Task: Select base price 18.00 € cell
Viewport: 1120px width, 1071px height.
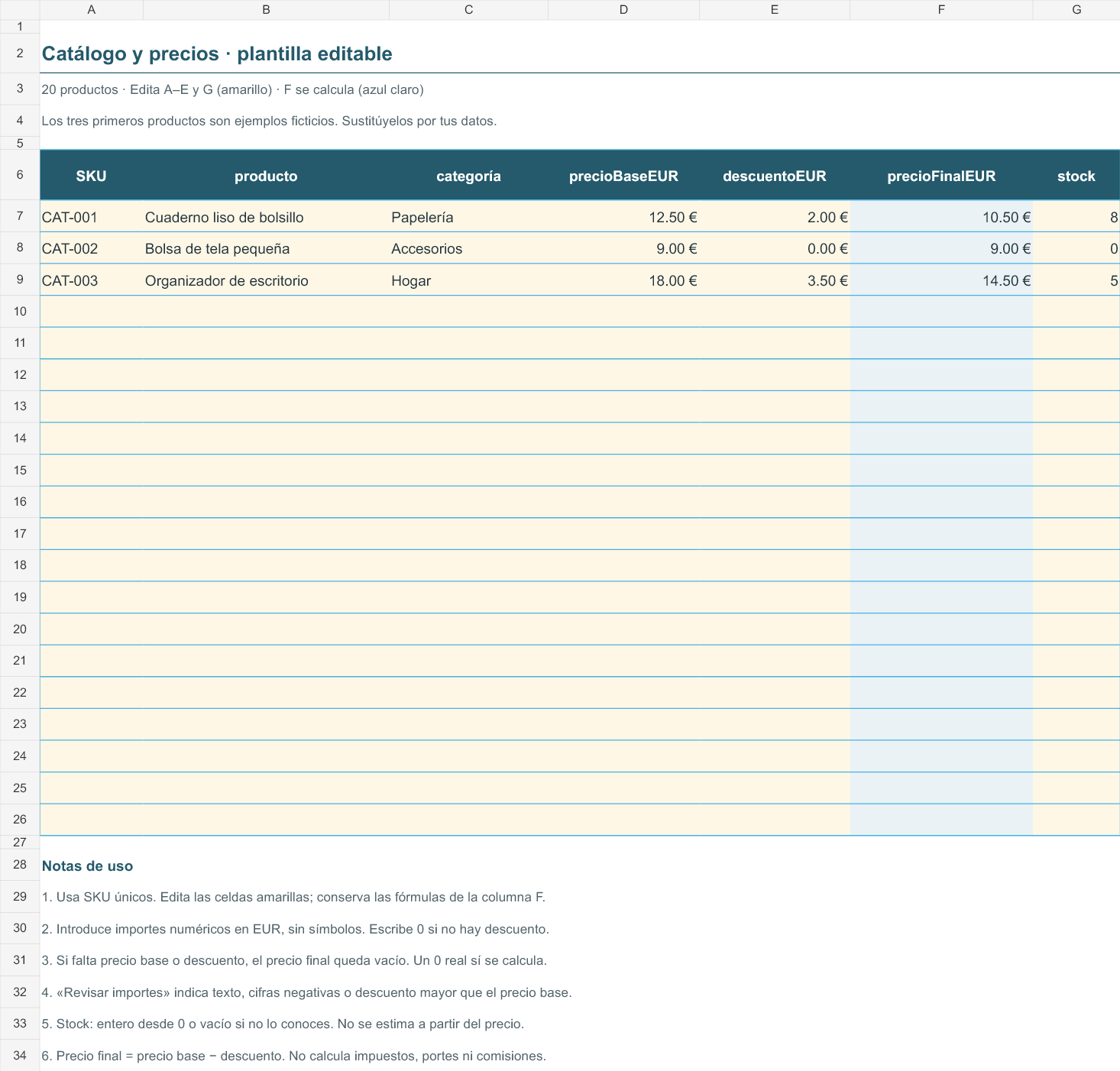Action: pos(623,280)
